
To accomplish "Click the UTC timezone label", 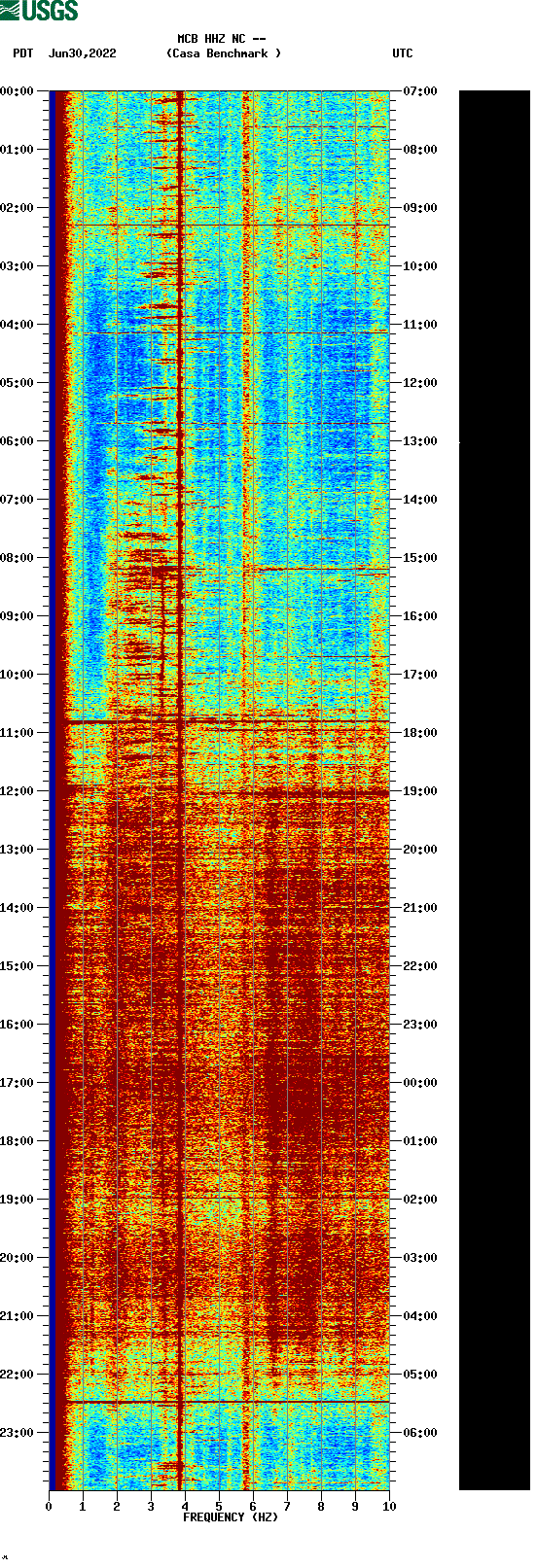I will [x=403, y=53].
